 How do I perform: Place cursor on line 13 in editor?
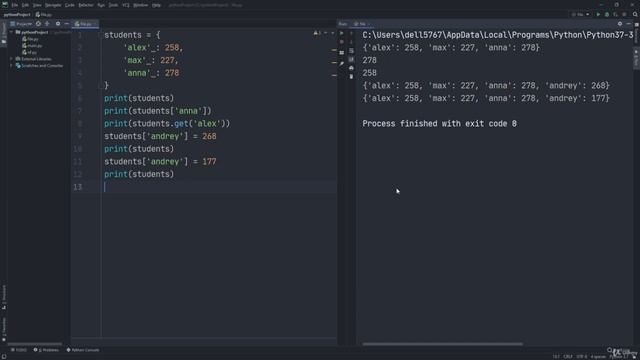click(220, 187)
